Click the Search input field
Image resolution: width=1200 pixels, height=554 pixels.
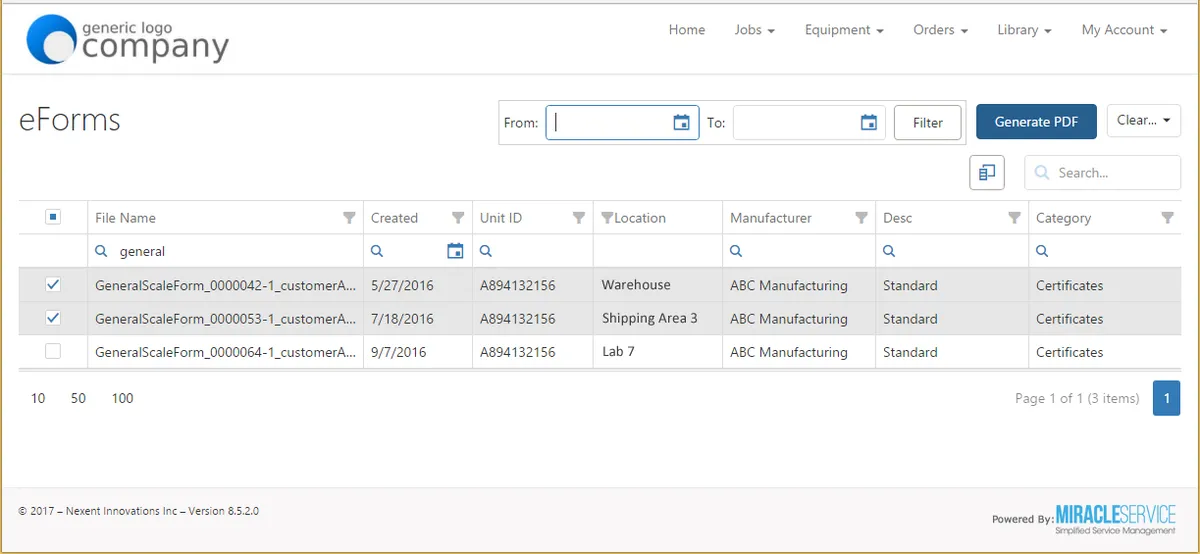click(x=1112, y=173)
